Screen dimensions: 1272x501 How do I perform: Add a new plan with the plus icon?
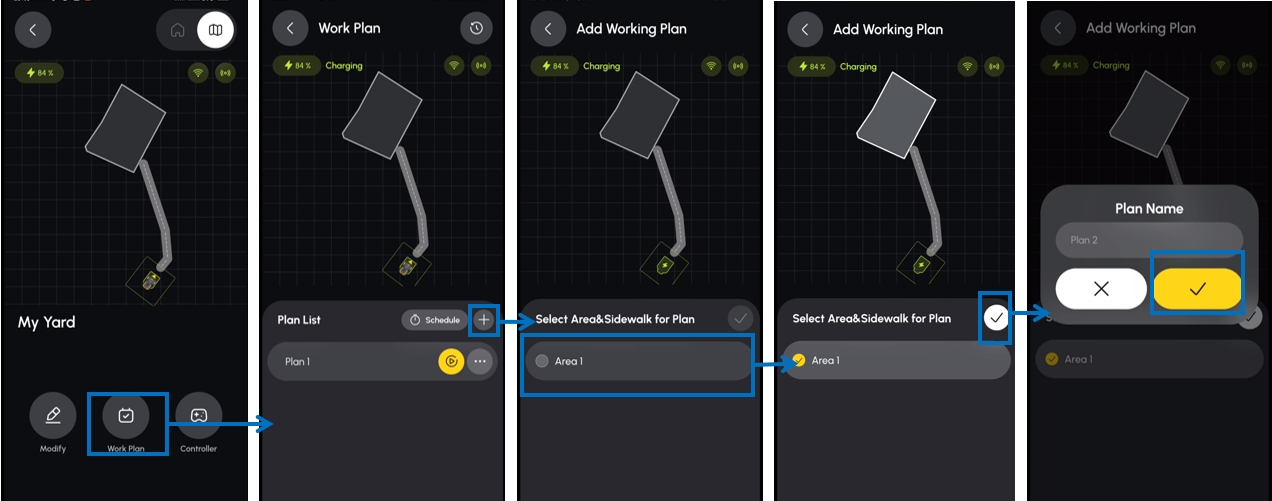(x=484, y=320)
